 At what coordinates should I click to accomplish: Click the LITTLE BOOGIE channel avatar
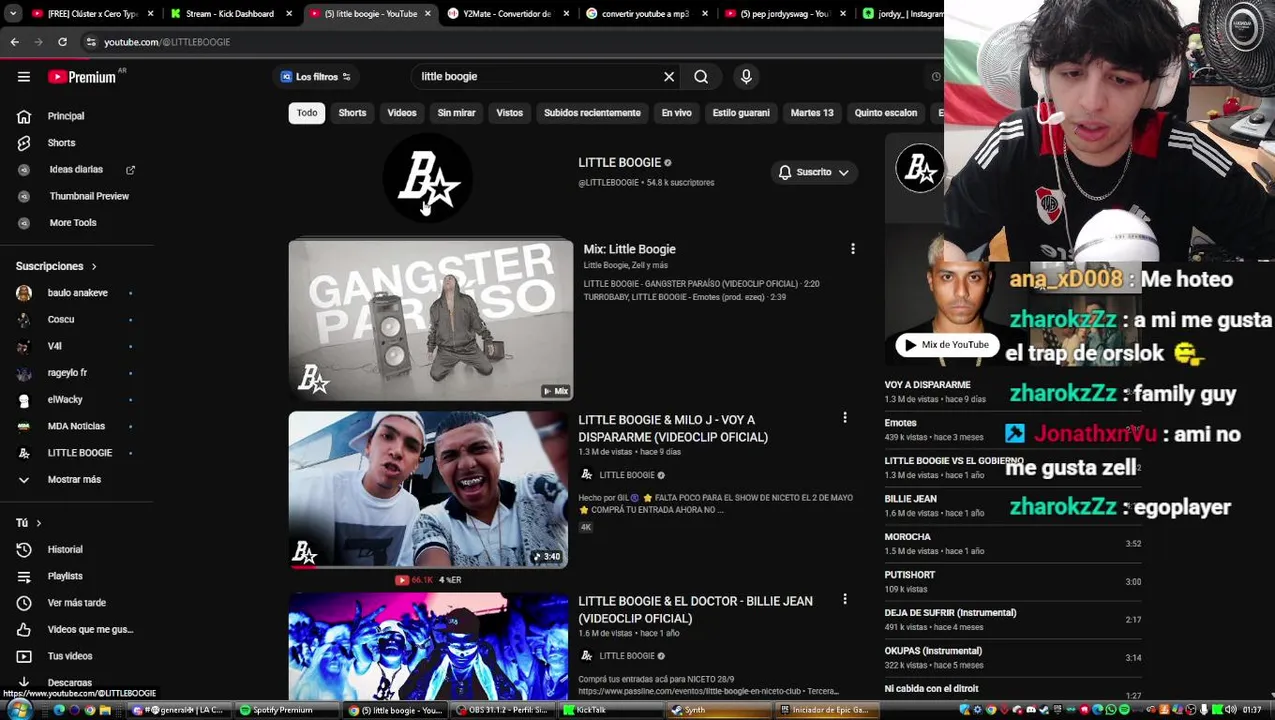click(428, 179)
